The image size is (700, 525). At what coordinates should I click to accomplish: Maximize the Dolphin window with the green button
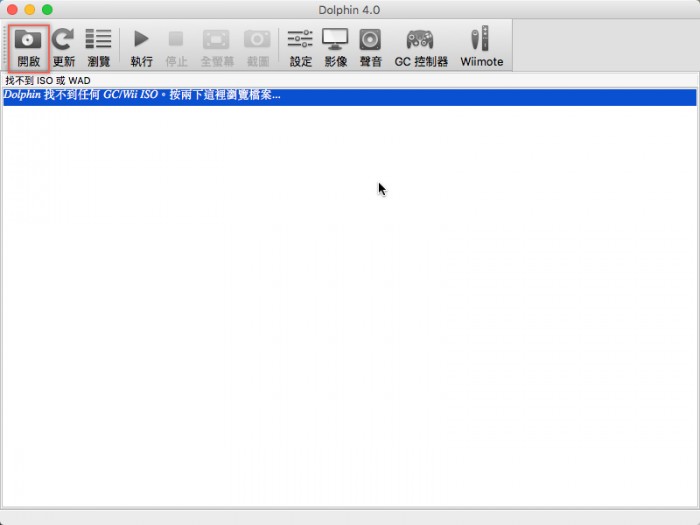pyautogui.click(x=47, y=10)
